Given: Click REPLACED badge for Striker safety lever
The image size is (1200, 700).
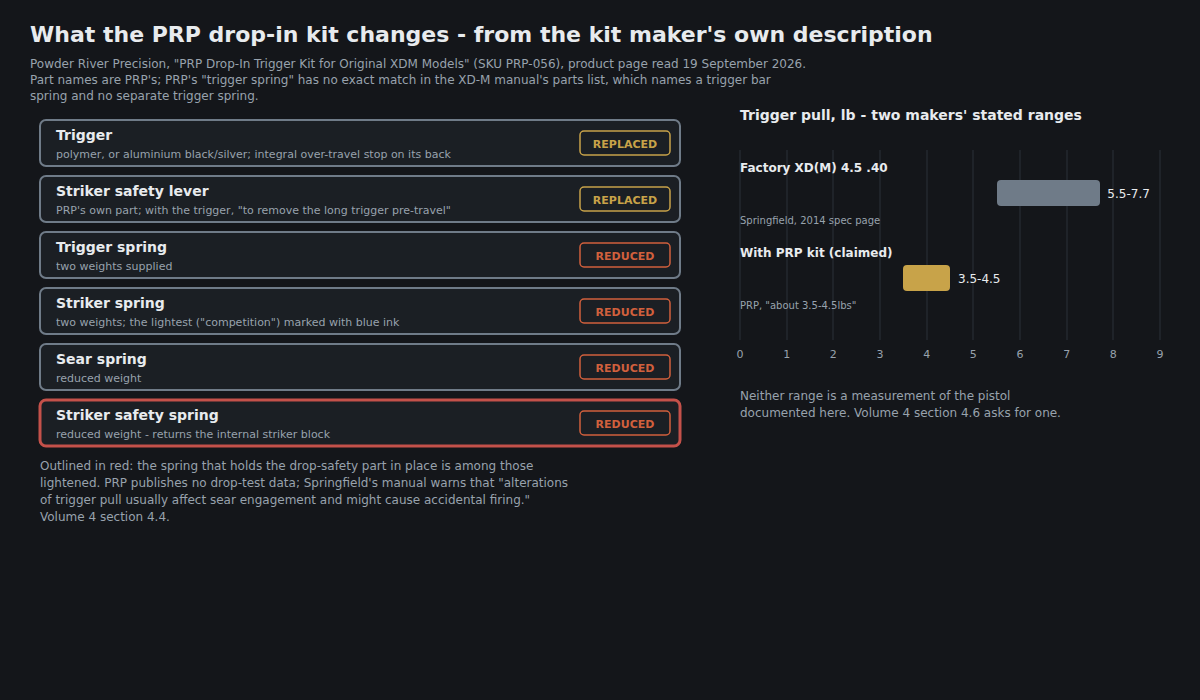Looking at the screenshot, I should pyautogui.click(x=625, y=199).
